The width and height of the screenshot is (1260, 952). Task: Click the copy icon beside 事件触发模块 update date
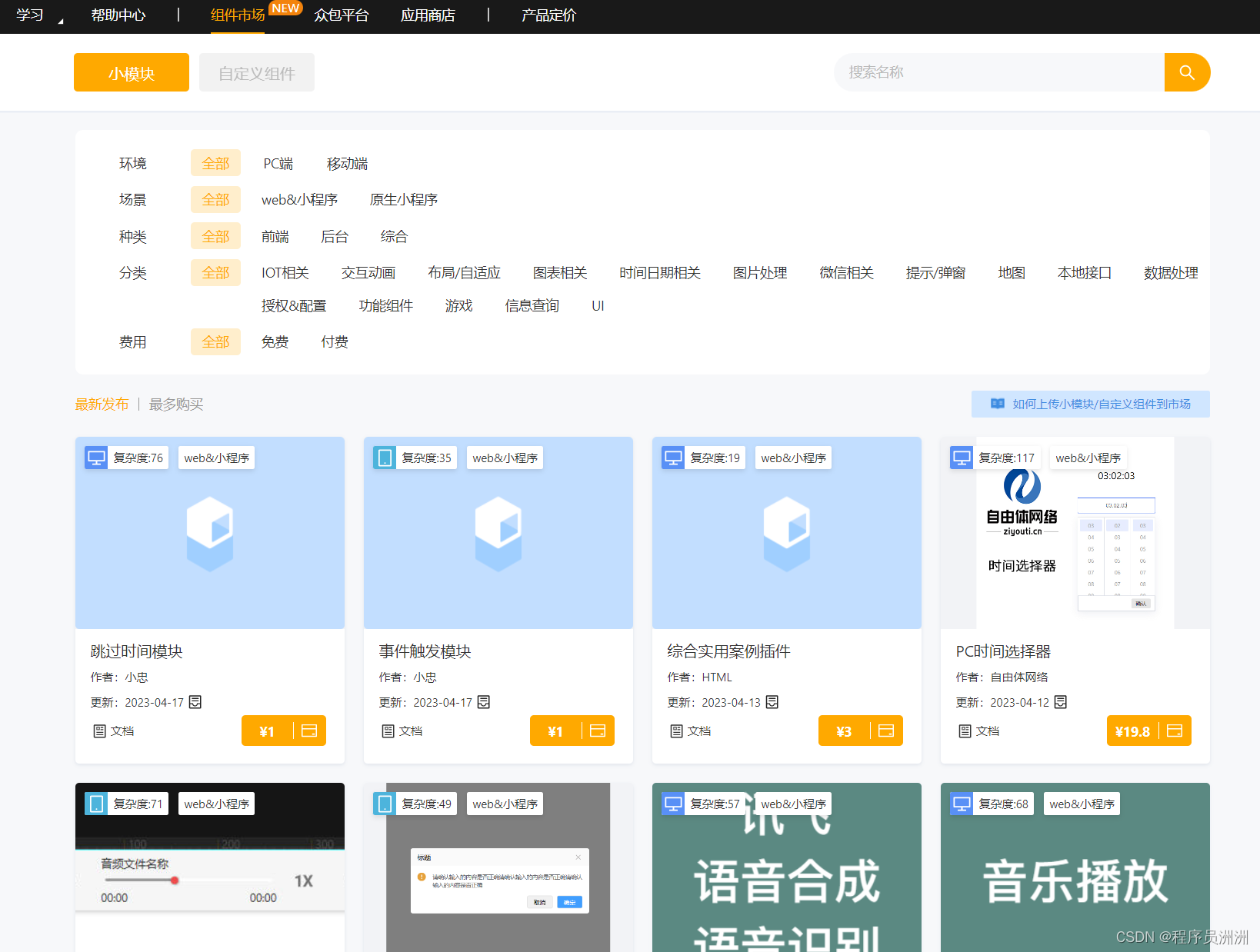coord(483,701)
